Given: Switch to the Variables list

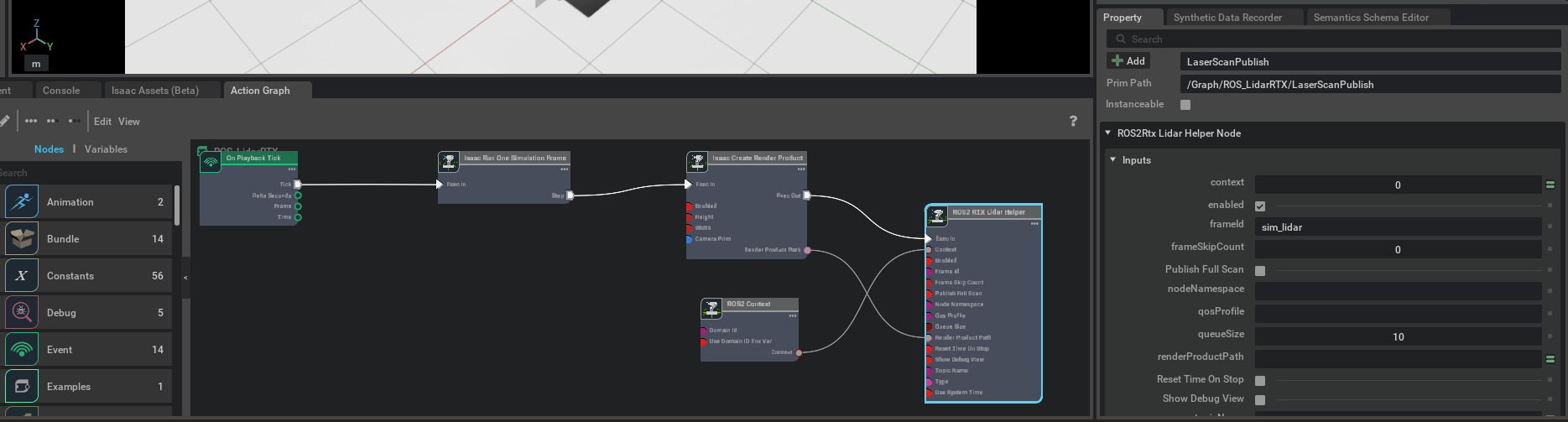Looking at the screenshot, I should coord(106,149).
